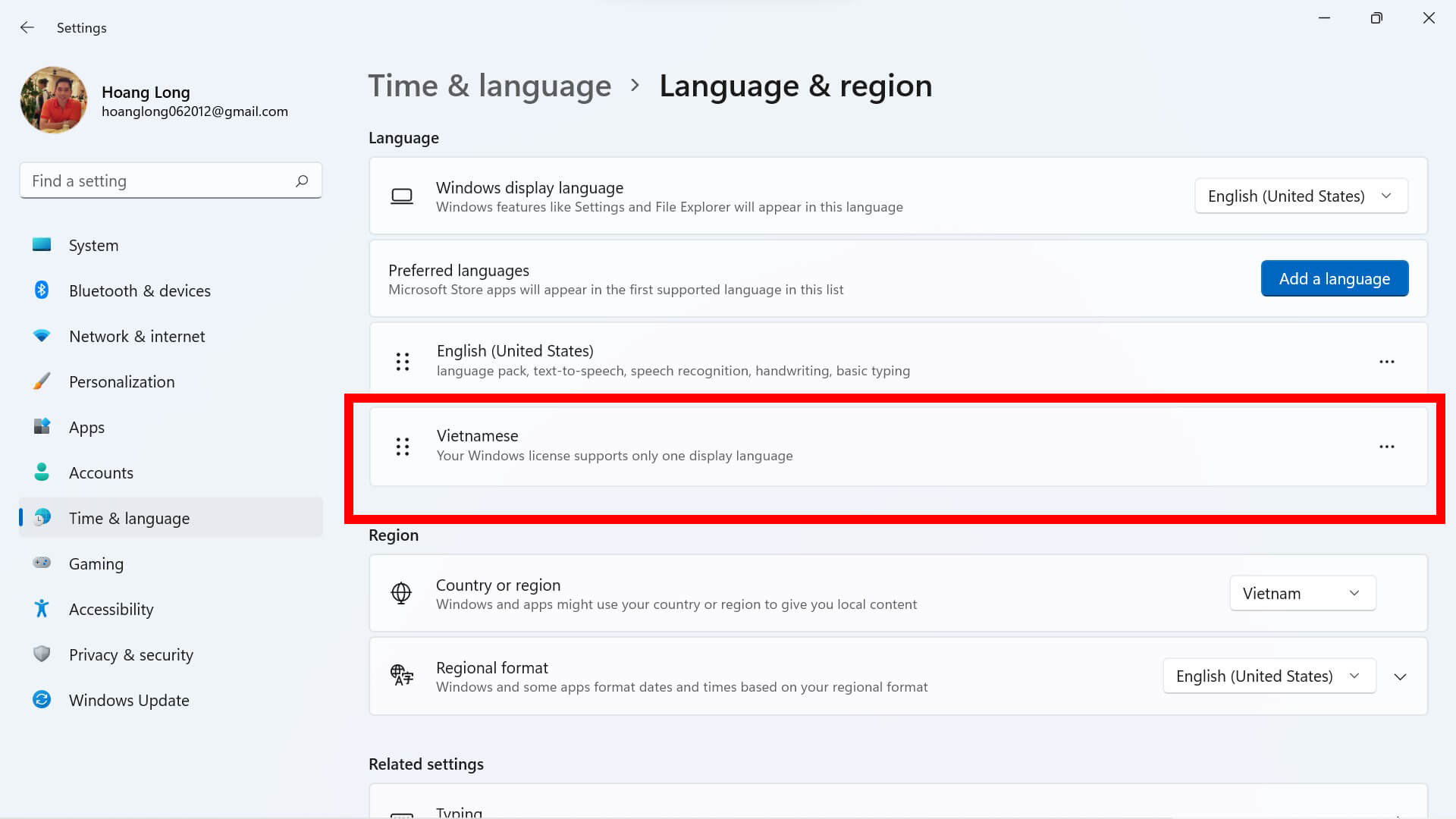Click the Hoang Long profile picture
The height and width of the screenshot is (819, 1456).
(54, 99)
